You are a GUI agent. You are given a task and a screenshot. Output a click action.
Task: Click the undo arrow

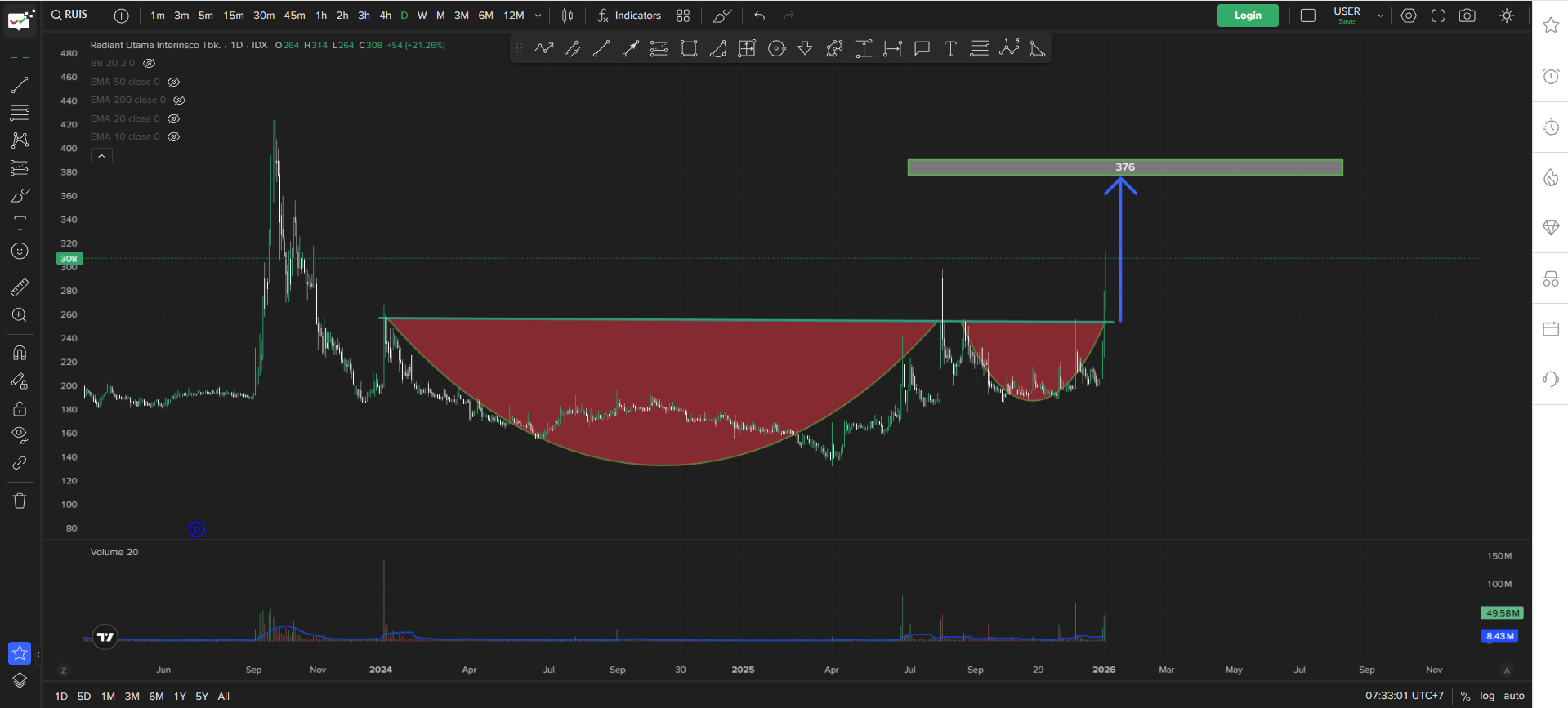[760, 16]
